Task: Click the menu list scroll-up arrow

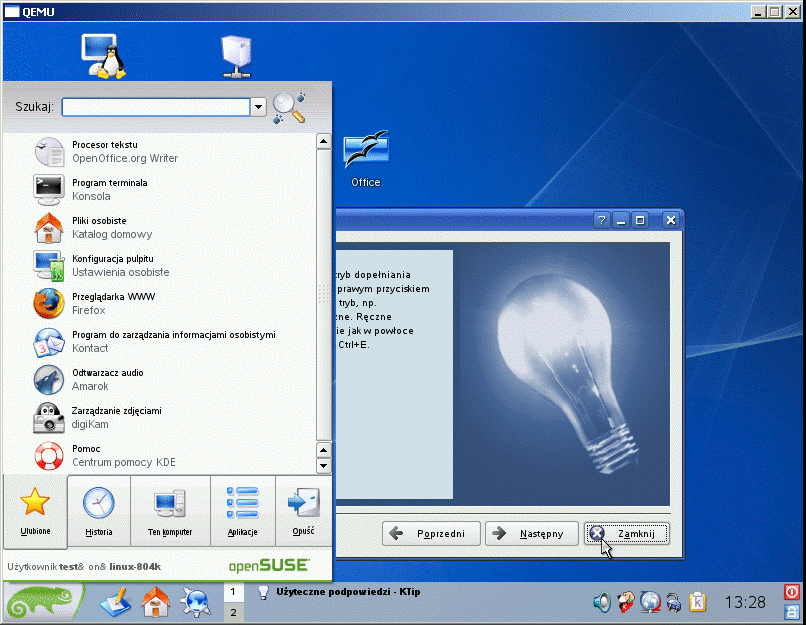Action: [323, 142]
